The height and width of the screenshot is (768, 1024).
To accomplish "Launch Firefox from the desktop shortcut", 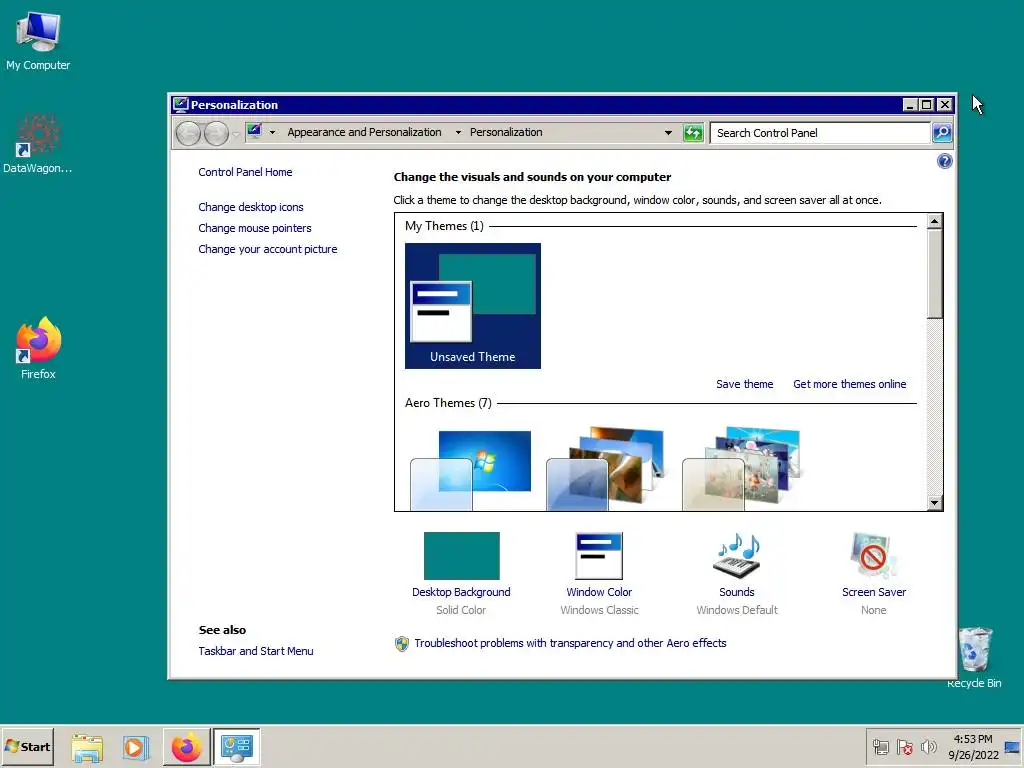I will click(x=38, y=348).
